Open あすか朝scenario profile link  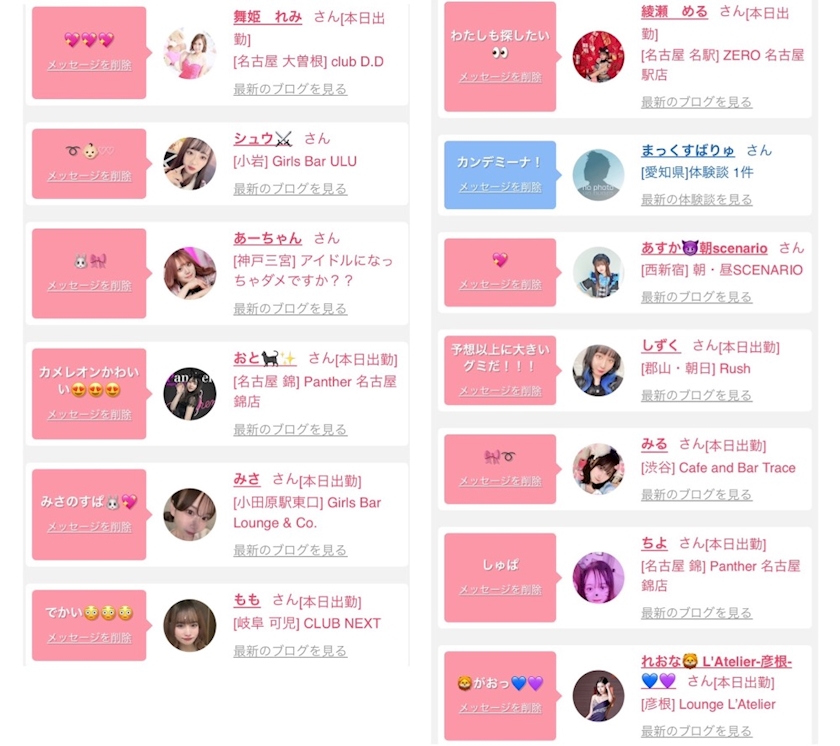click(704, 248)
